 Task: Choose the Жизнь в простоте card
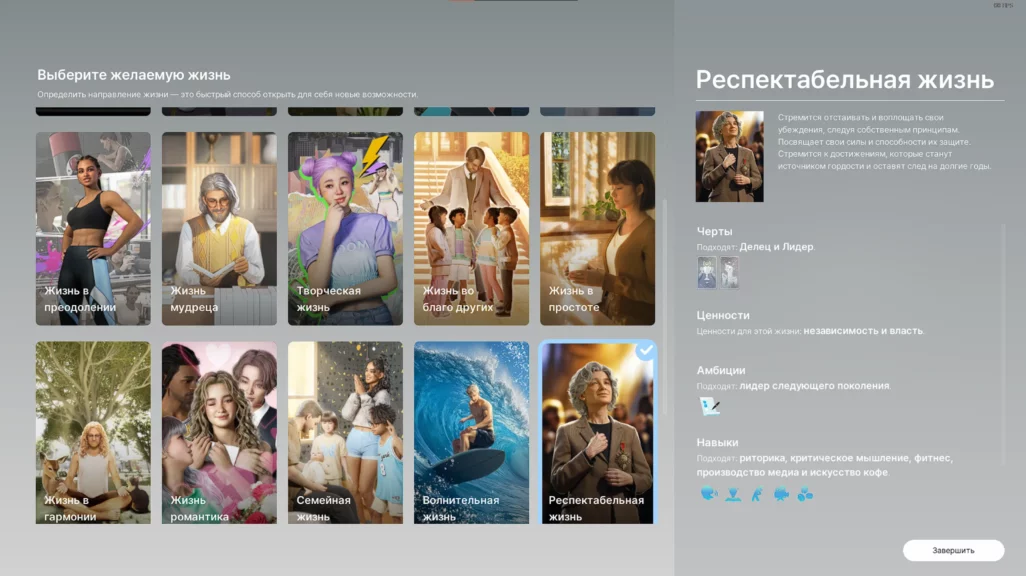pos(597,228)
